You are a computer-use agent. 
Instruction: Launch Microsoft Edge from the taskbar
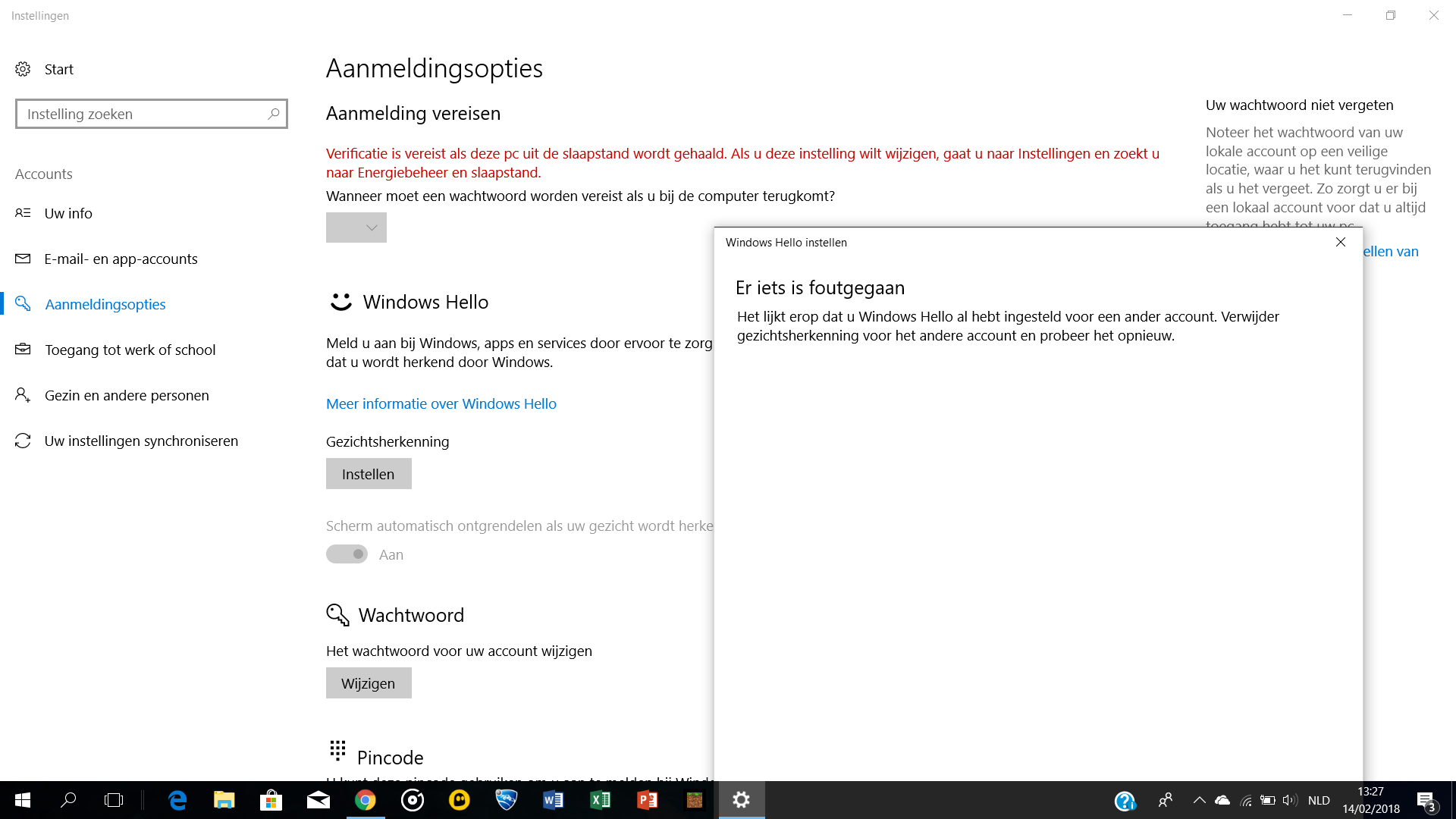(x=177, y=800)
